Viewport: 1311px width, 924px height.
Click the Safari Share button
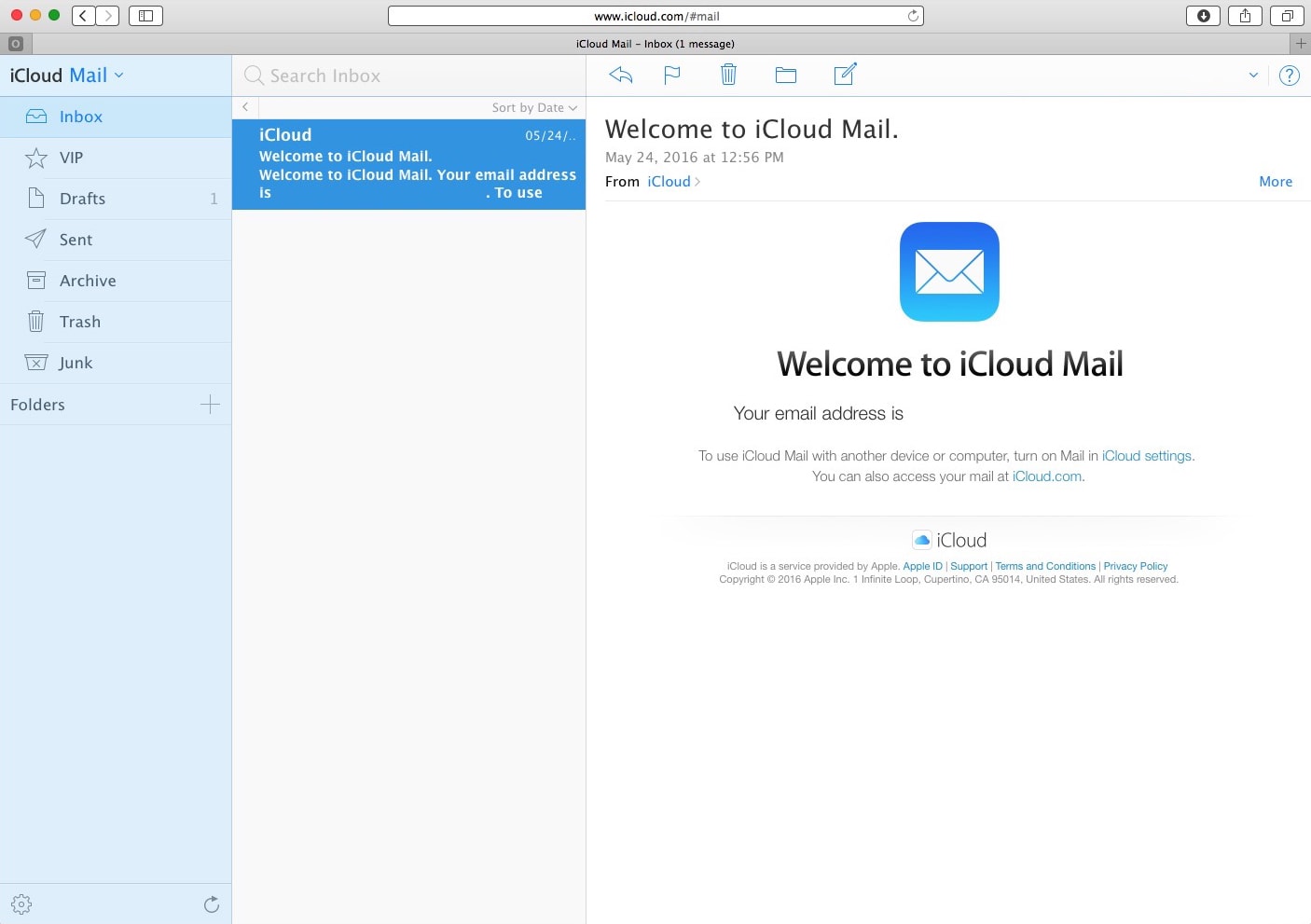click(x=1245, y=16)
